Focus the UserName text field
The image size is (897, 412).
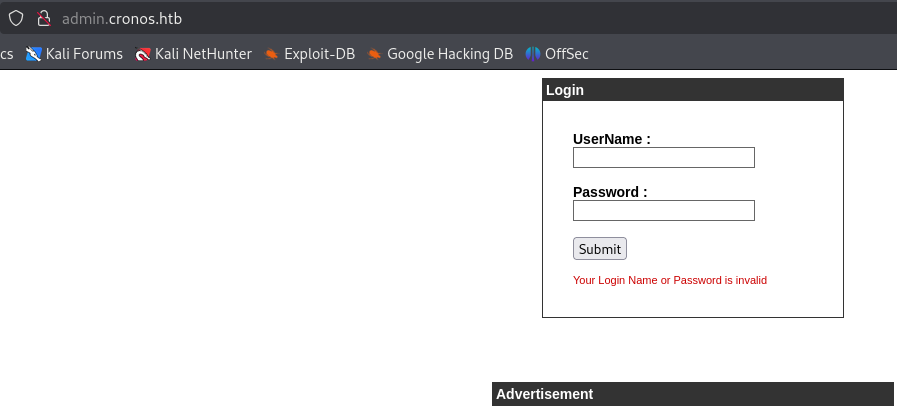point(663,158)
